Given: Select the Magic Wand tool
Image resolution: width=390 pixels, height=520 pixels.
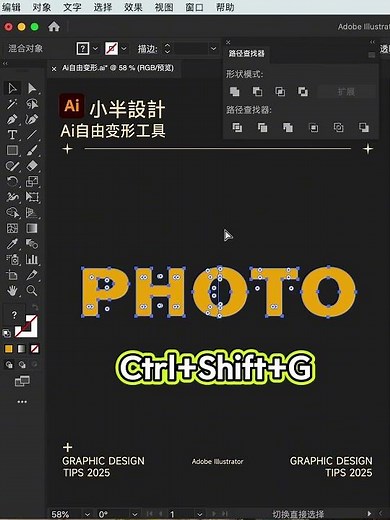Looking at the screenshot, I should click(x=13, y=104).
